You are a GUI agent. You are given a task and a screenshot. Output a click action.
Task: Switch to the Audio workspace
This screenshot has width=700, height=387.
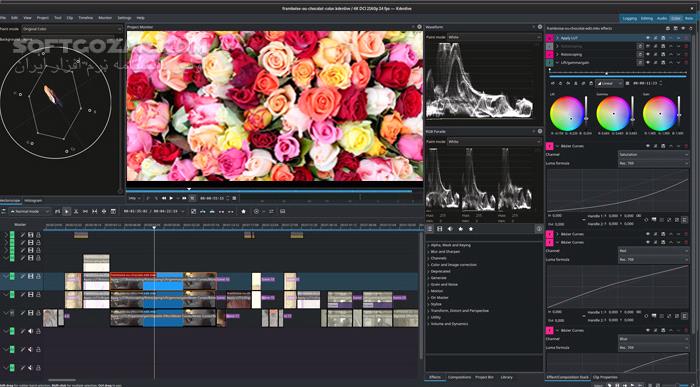(662, 18)
